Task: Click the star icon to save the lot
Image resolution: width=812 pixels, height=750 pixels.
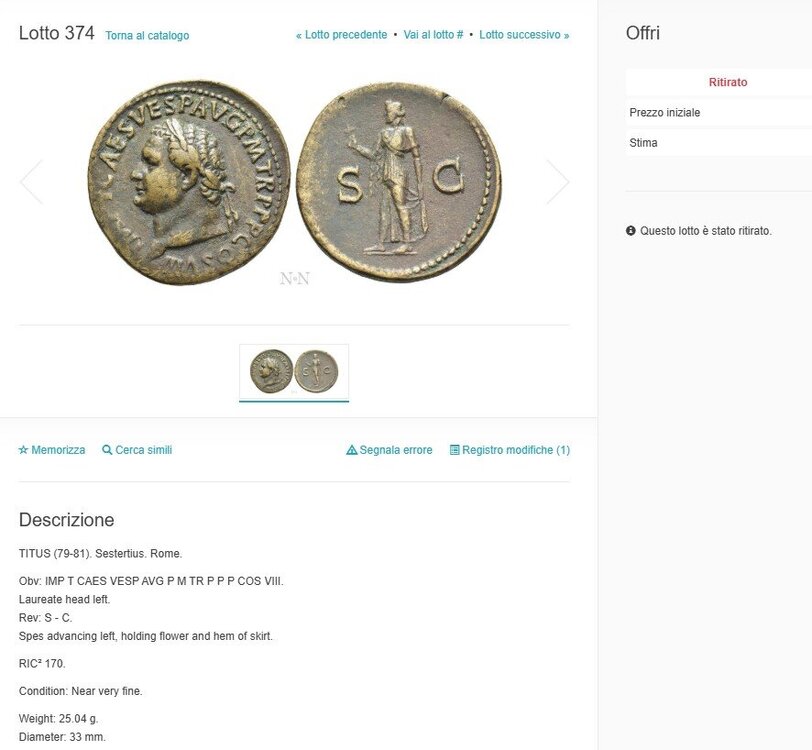Action: pos(23,450)
